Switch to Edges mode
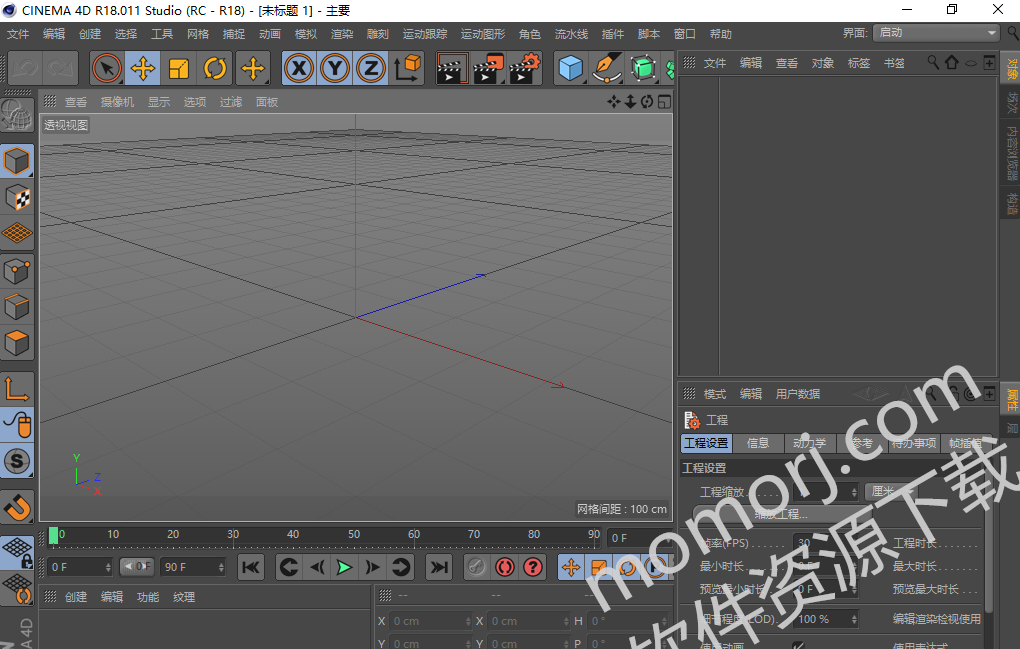 coord(17,307)
